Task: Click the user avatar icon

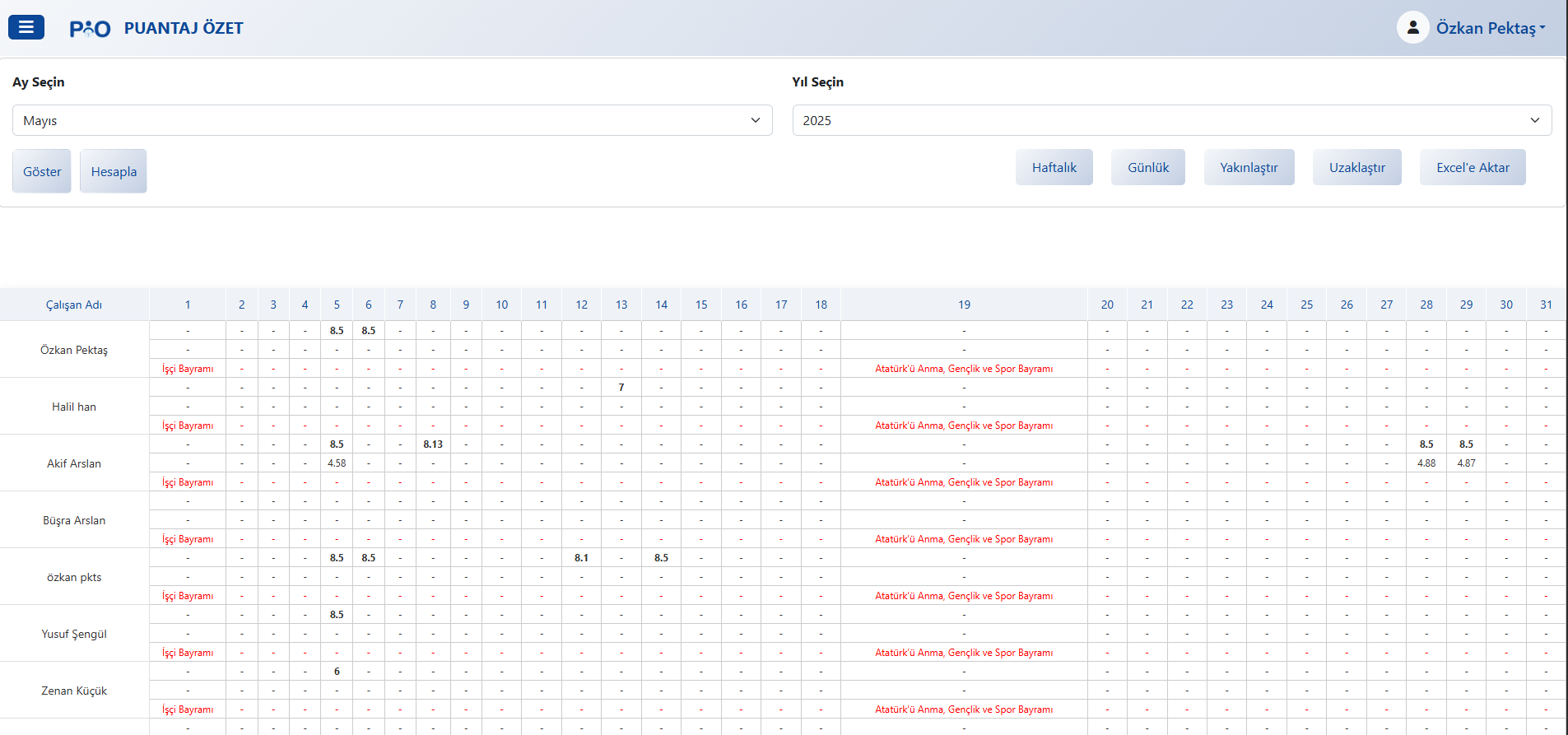Action: (x=1412, y=28)
